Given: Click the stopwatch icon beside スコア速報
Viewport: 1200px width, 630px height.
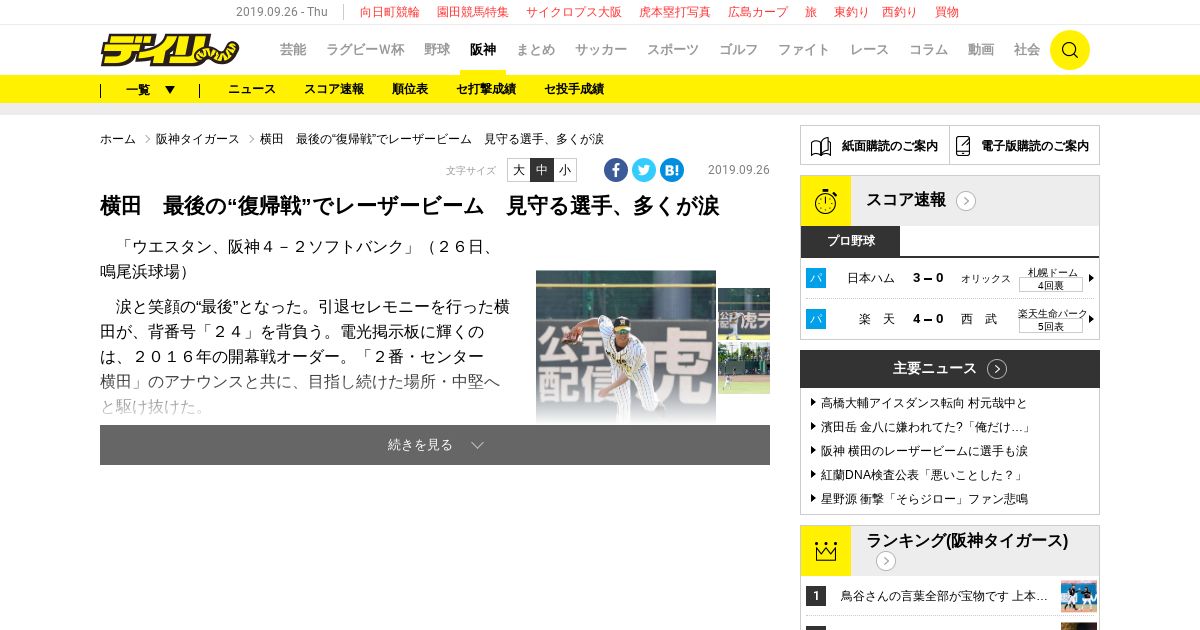Looking at the screenshot, I should coord(826,201).
